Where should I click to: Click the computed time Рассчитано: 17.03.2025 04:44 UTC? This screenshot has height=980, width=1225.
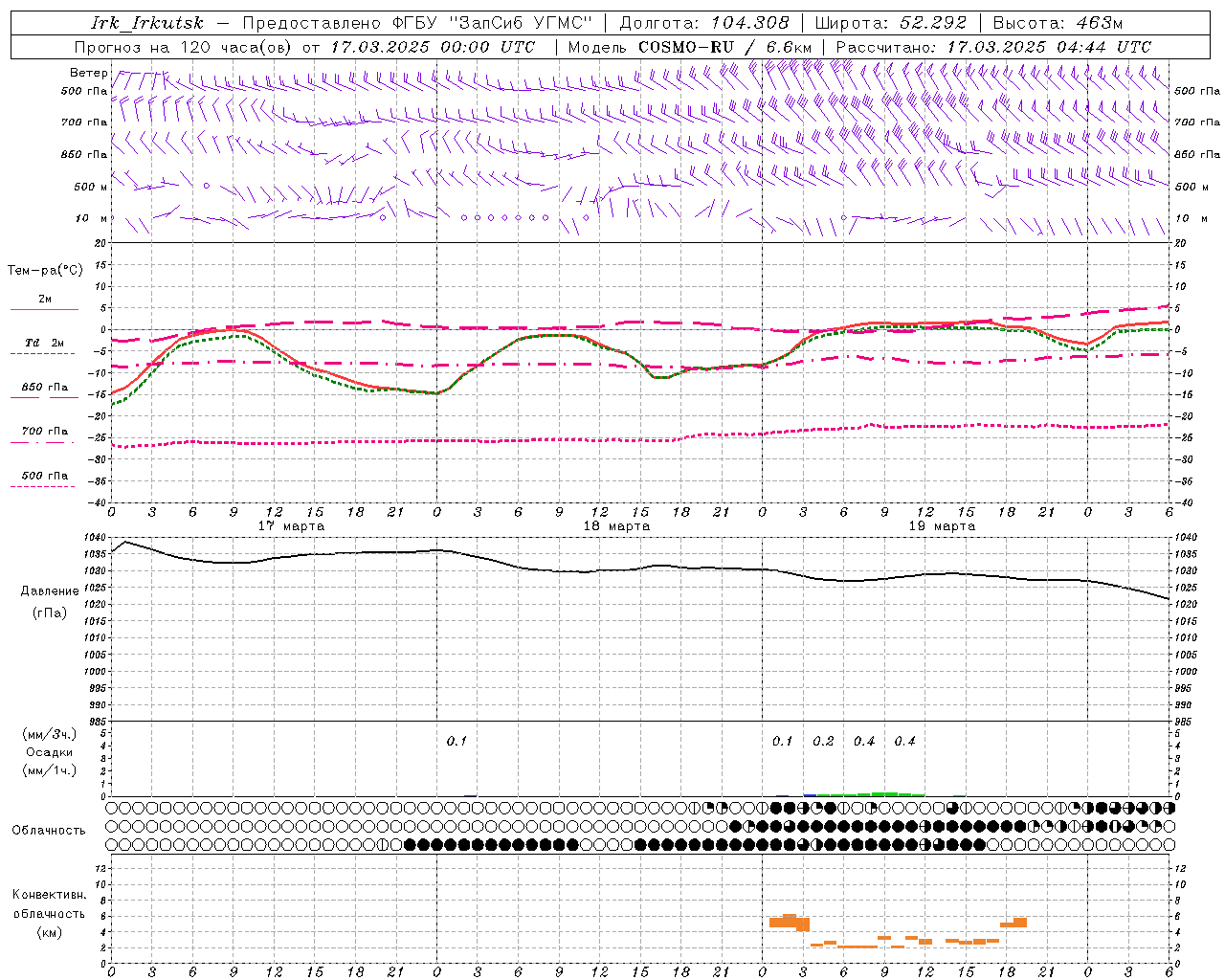(x=993, y=47)
